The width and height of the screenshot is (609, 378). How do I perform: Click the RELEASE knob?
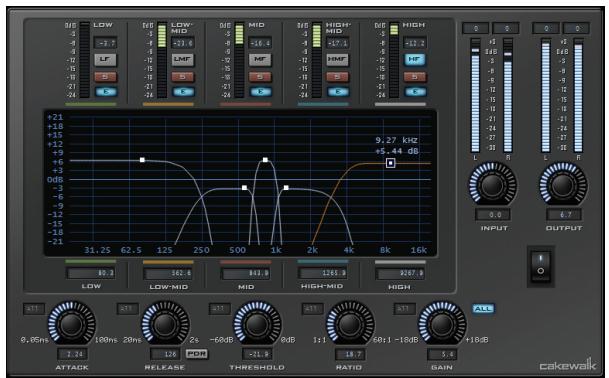[165, 324]
